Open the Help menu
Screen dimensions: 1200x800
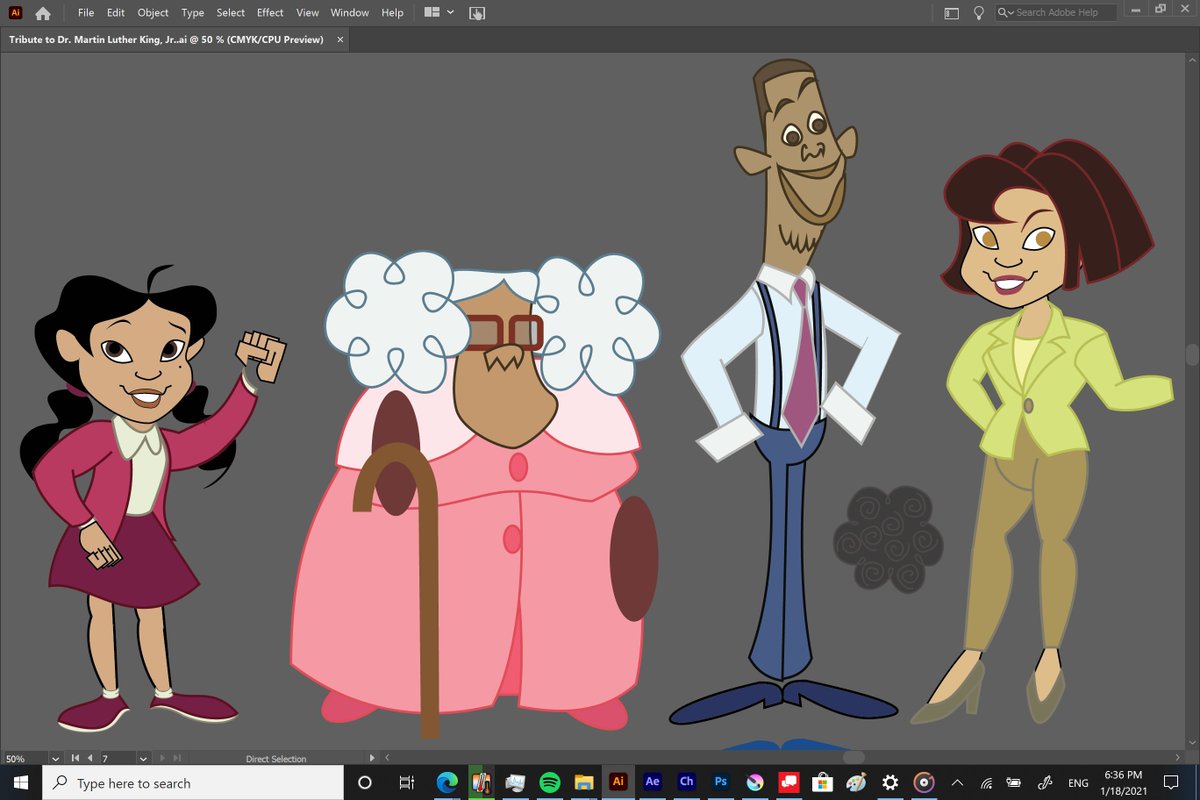392,13
